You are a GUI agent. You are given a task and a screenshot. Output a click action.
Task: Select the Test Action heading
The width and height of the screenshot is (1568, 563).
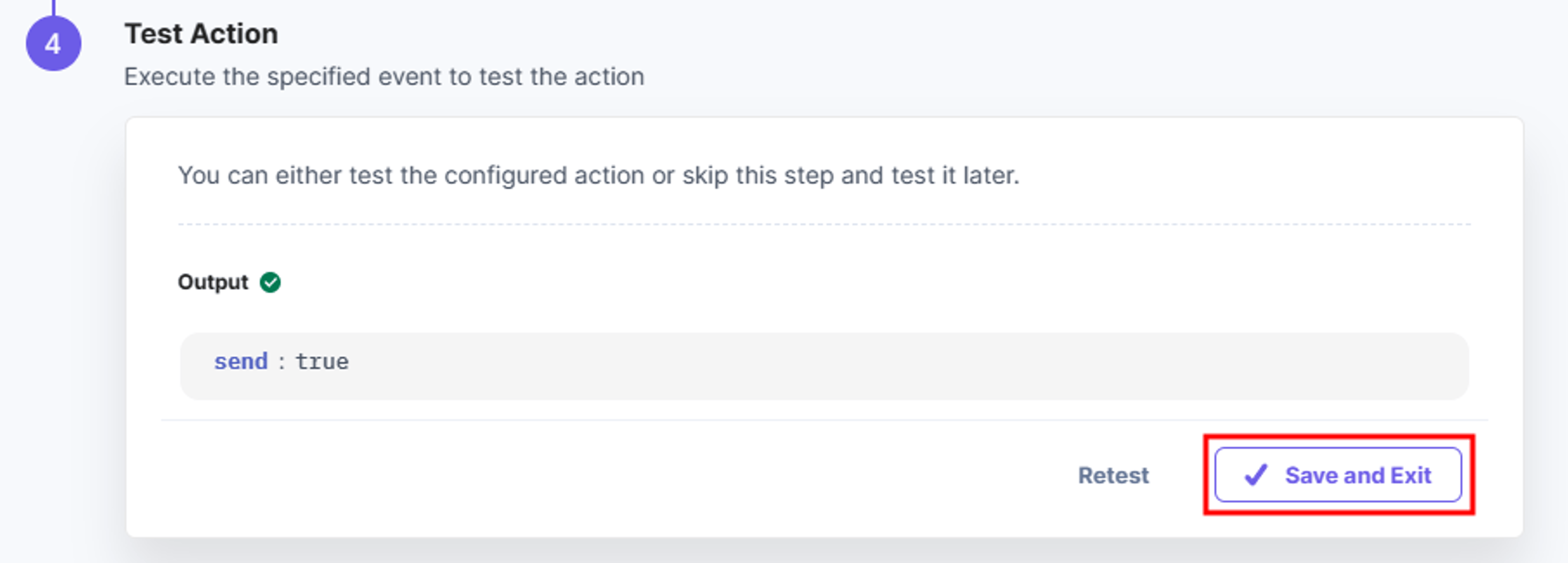(201, 33)
